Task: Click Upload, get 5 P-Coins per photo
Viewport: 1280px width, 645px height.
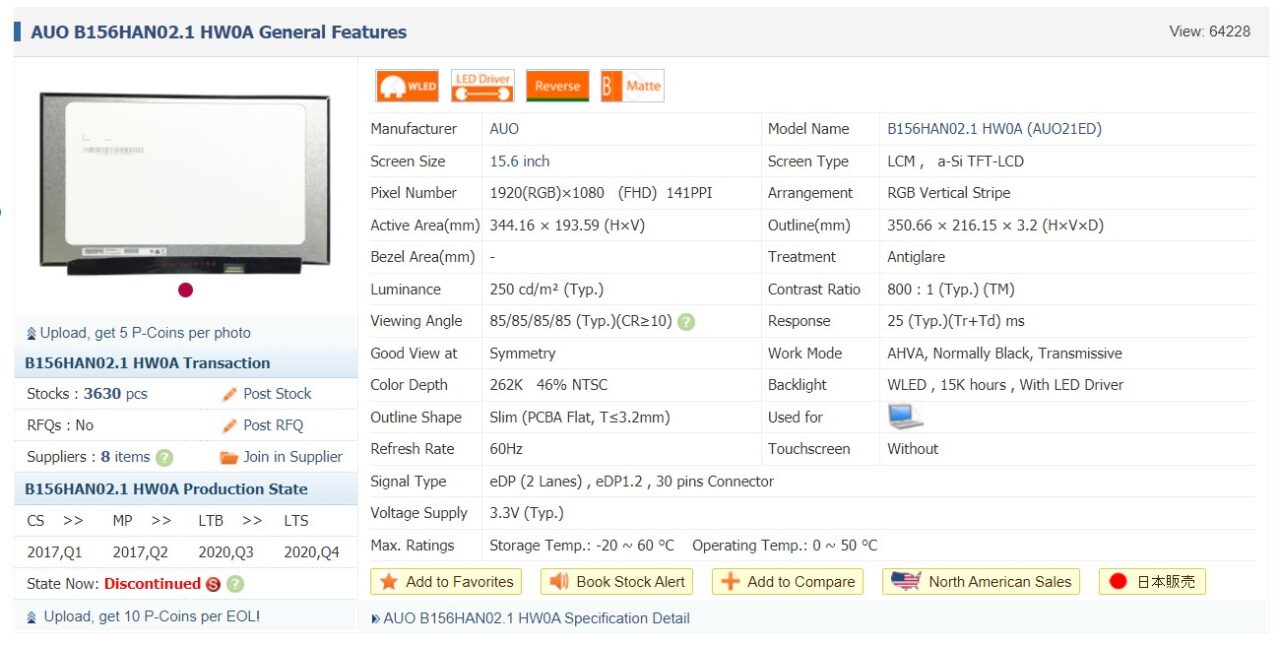Action: click(145, 333)
